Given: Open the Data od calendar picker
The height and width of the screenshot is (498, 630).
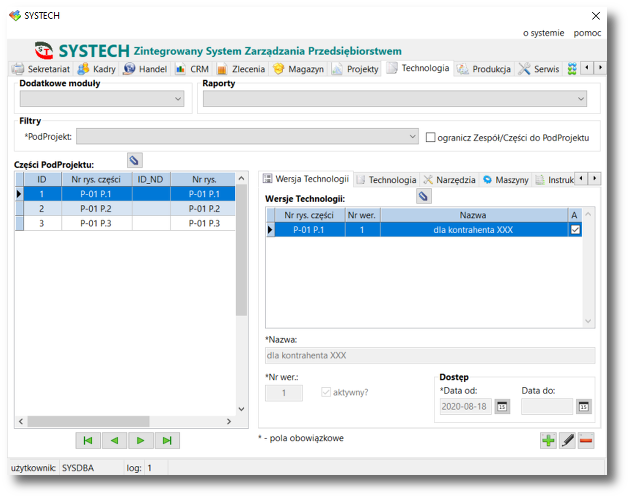Looking at the screenshot, I should 502,407.
